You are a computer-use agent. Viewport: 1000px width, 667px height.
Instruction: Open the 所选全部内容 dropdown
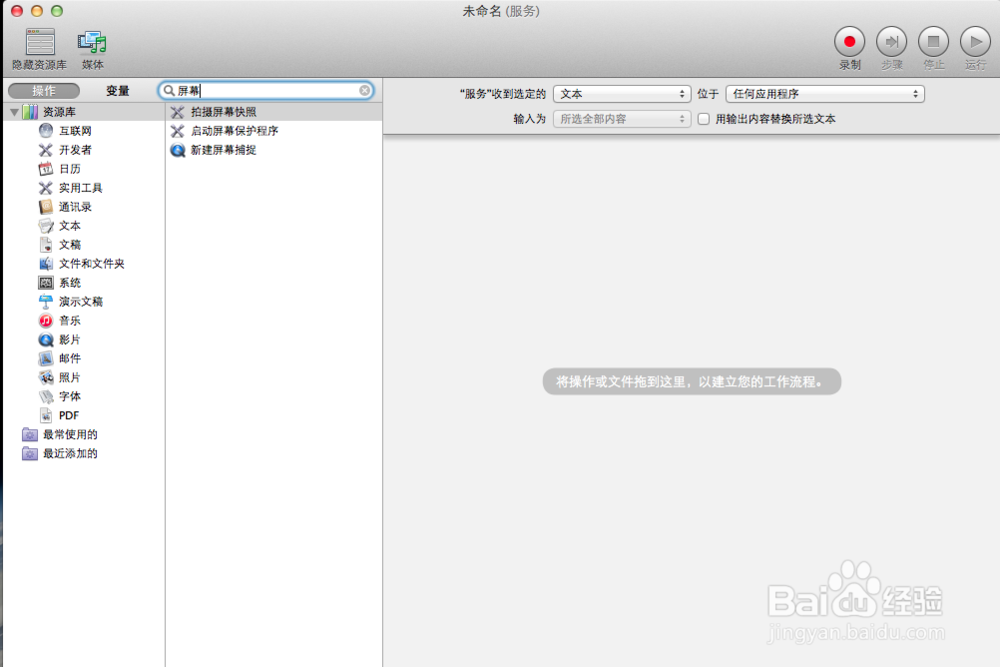(x=622, y=119)
